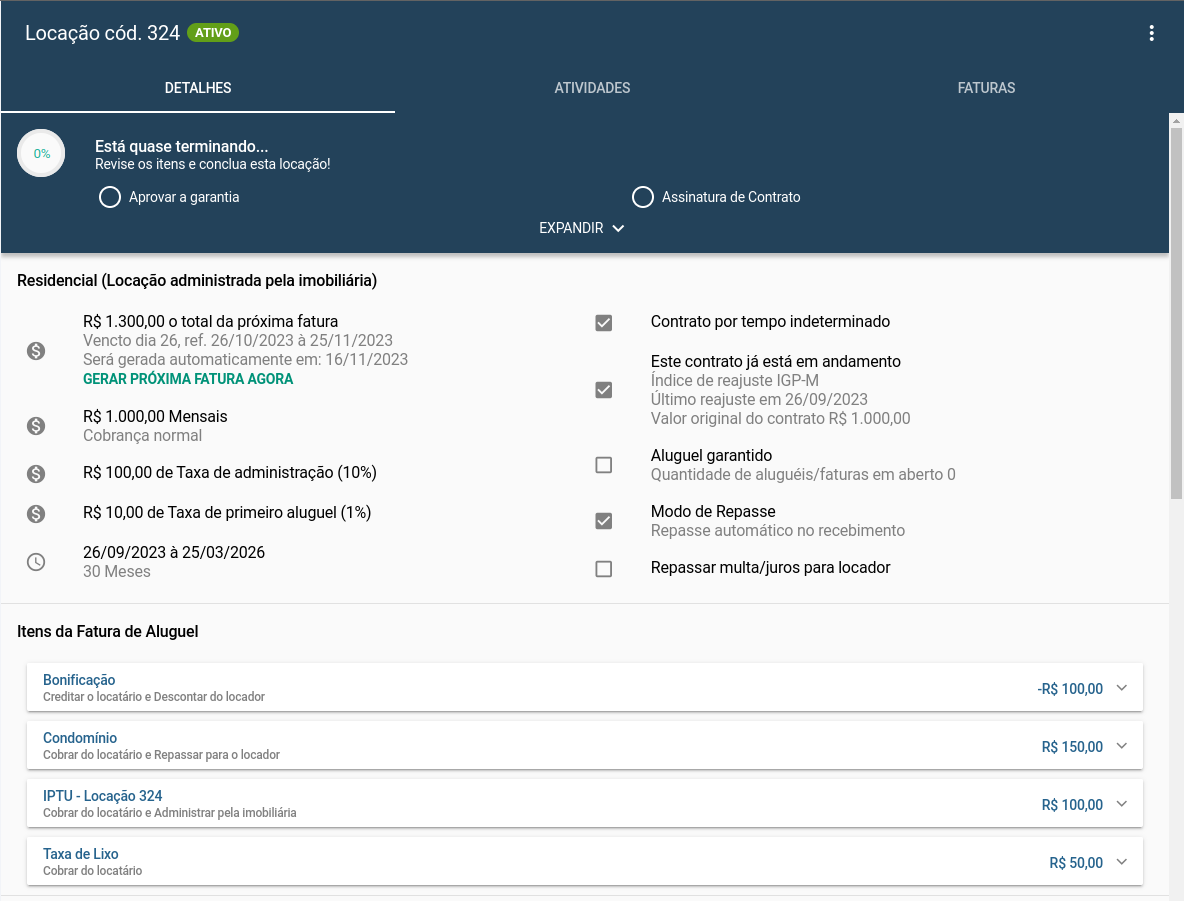The width and height of the screenshot is (1184, 901).
Task: Expand the Bonificação item chevron
Action: point(1122,687)
